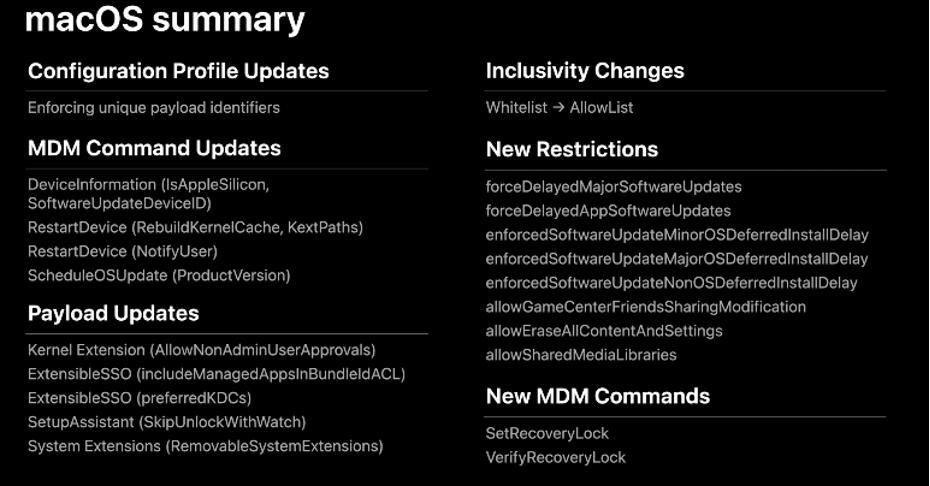Click the "VerifyRecoveryLock" command
930x486 pixels.
pyautogui.click(x=556, y=457)
